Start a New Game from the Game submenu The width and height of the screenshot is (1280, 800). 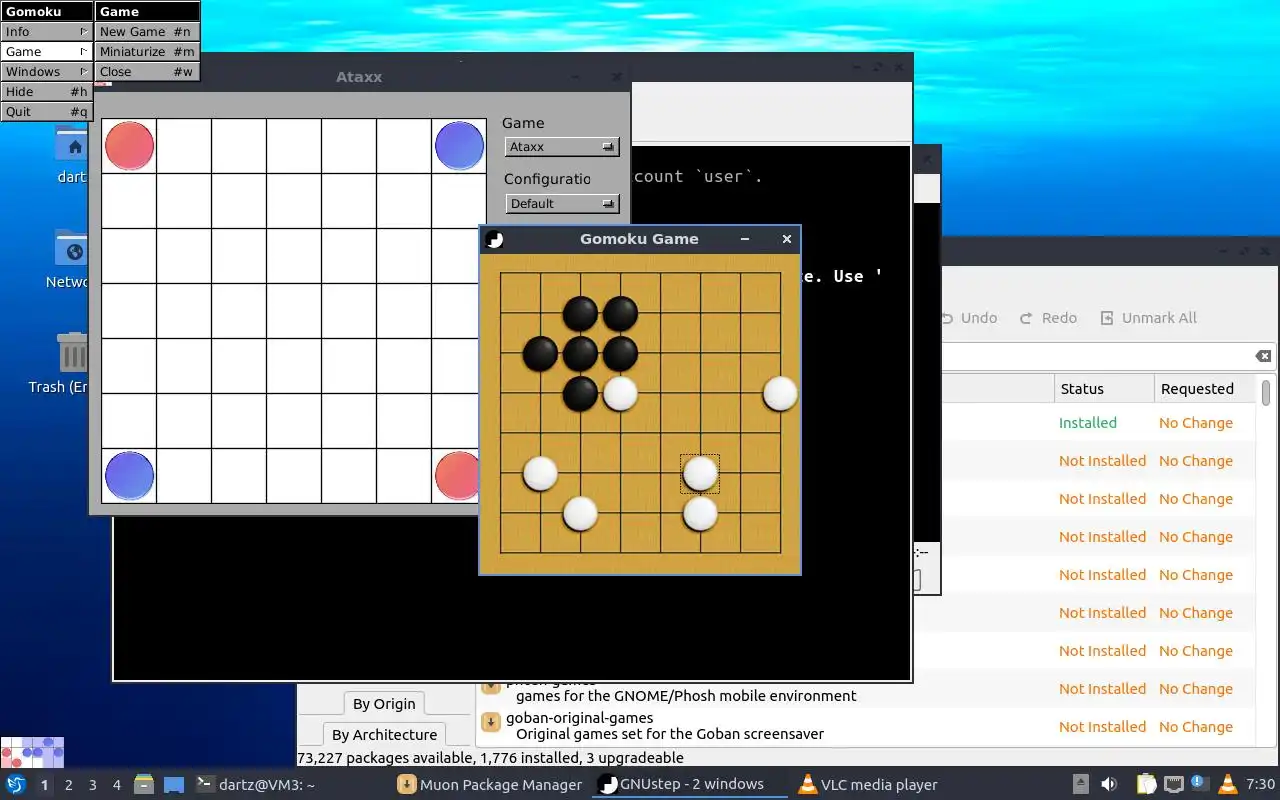click(x=147, y=31)
